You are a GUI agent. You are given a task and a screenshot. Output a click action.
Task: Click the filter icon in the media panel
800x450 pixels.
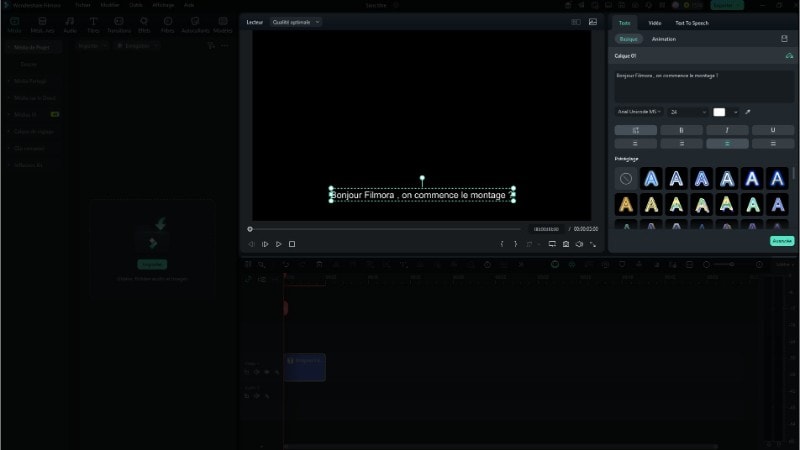(211, 46)
